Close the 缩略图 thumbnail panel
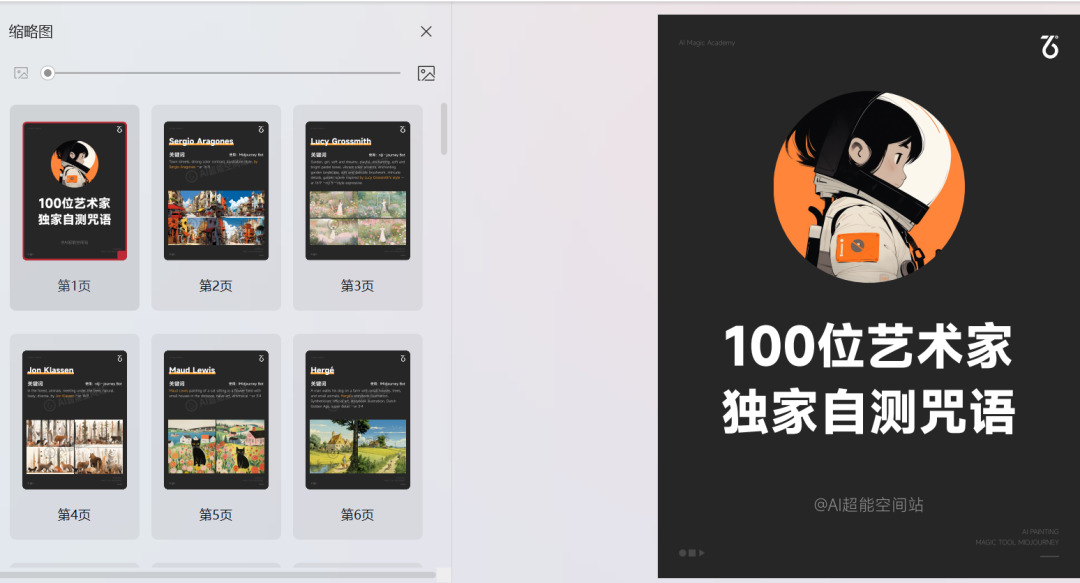 tap(426, 31)
